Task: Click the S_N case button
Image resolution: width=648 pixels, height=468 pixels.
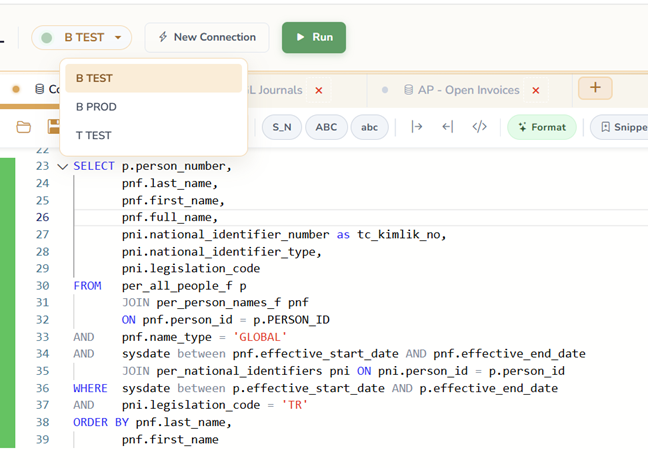Action: 281,127
